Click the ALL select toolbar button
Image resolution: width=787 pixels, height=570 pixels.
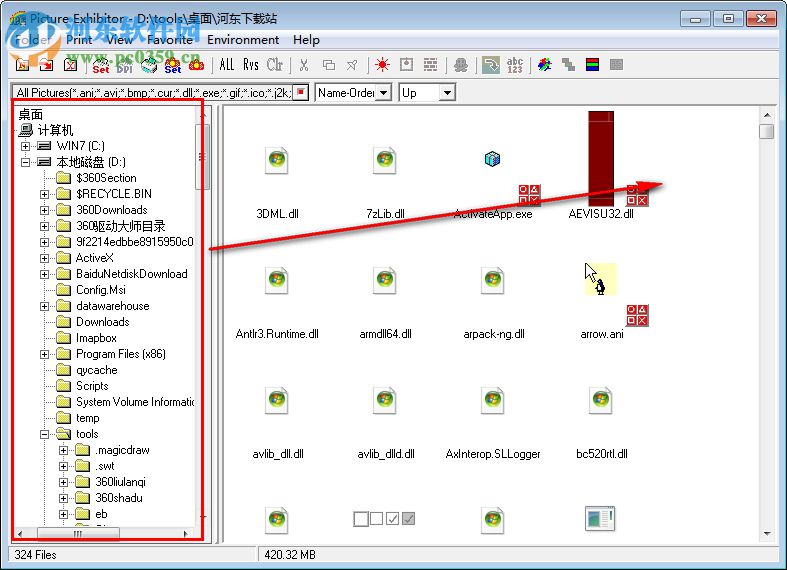pos(227,65)
